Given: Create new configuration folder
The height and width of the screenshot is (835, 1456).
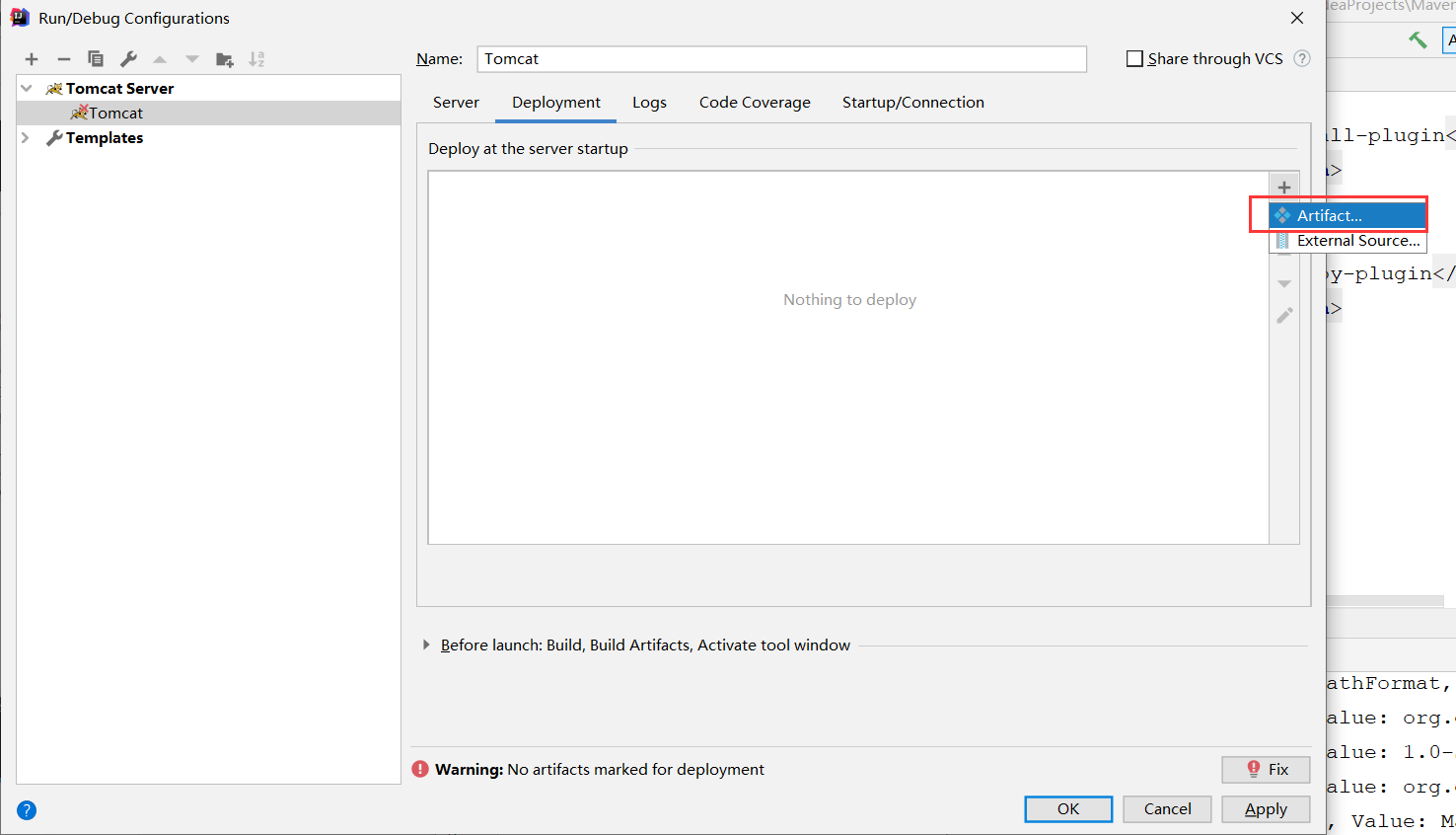Looking at the screenshot, I should (225, 59).
